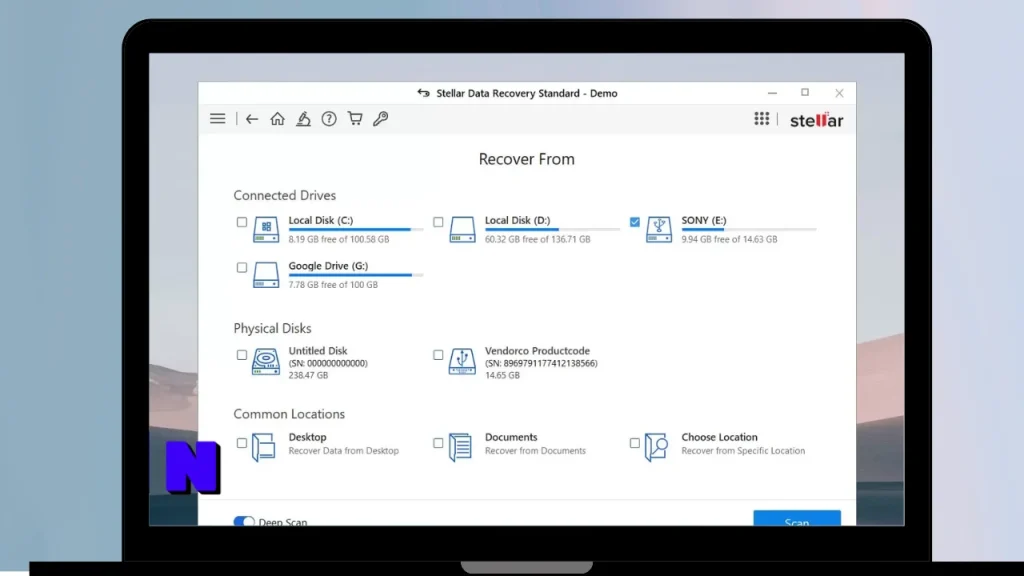This screenshot has width=1024, height=576.
Task: Select the 'Local Disk (D:)' label
Action: (x=517, y=220)
